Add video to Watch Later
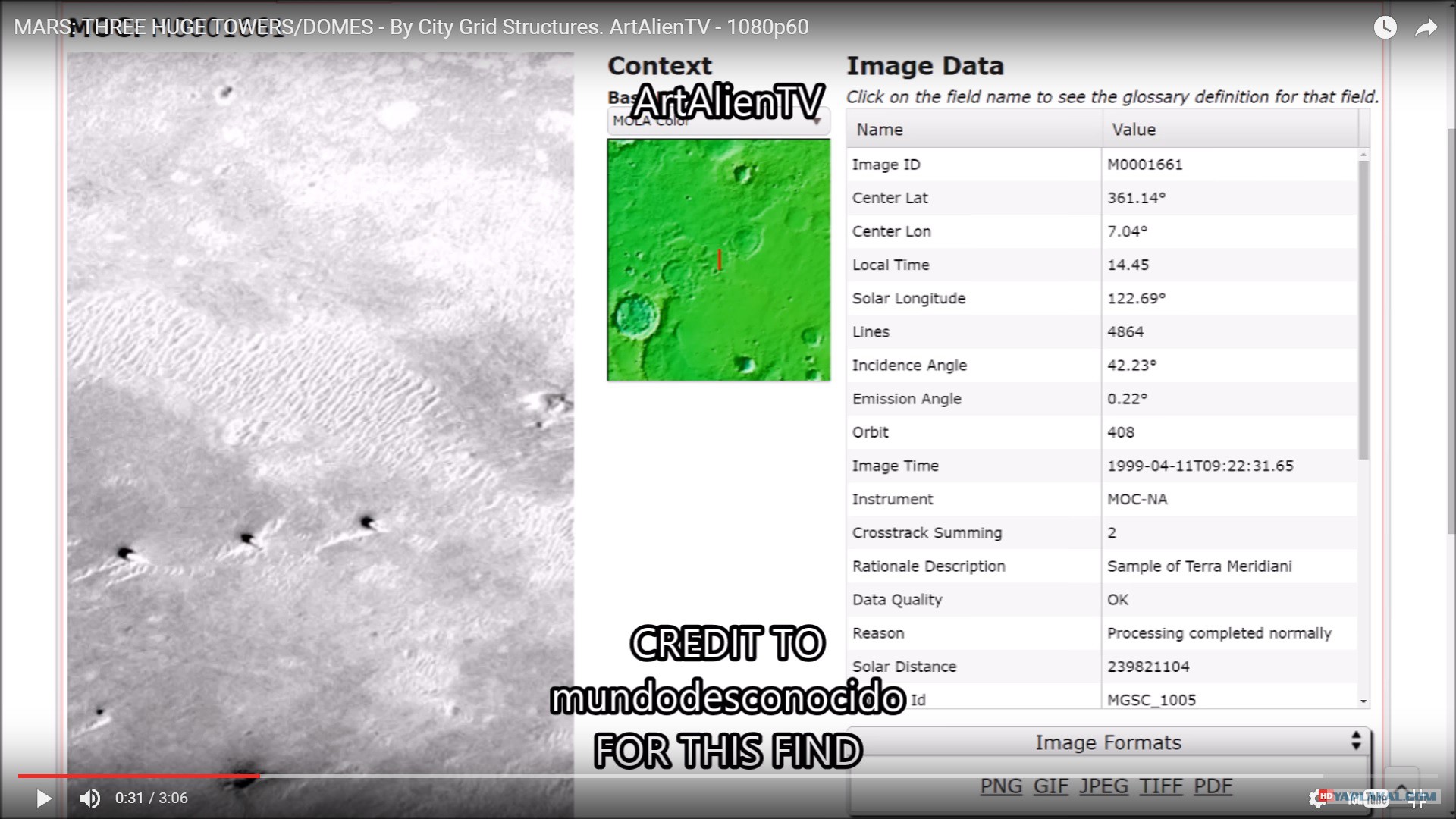 click(x=1385, y=28)
